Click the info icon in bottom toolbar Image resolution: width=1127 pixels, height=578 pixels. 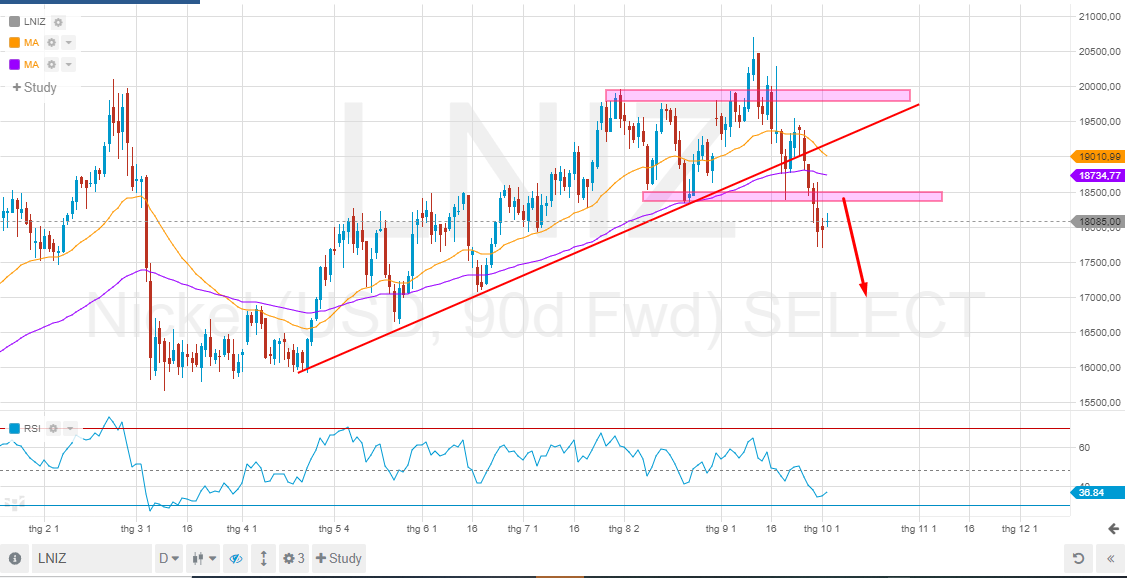click(15, 558)
